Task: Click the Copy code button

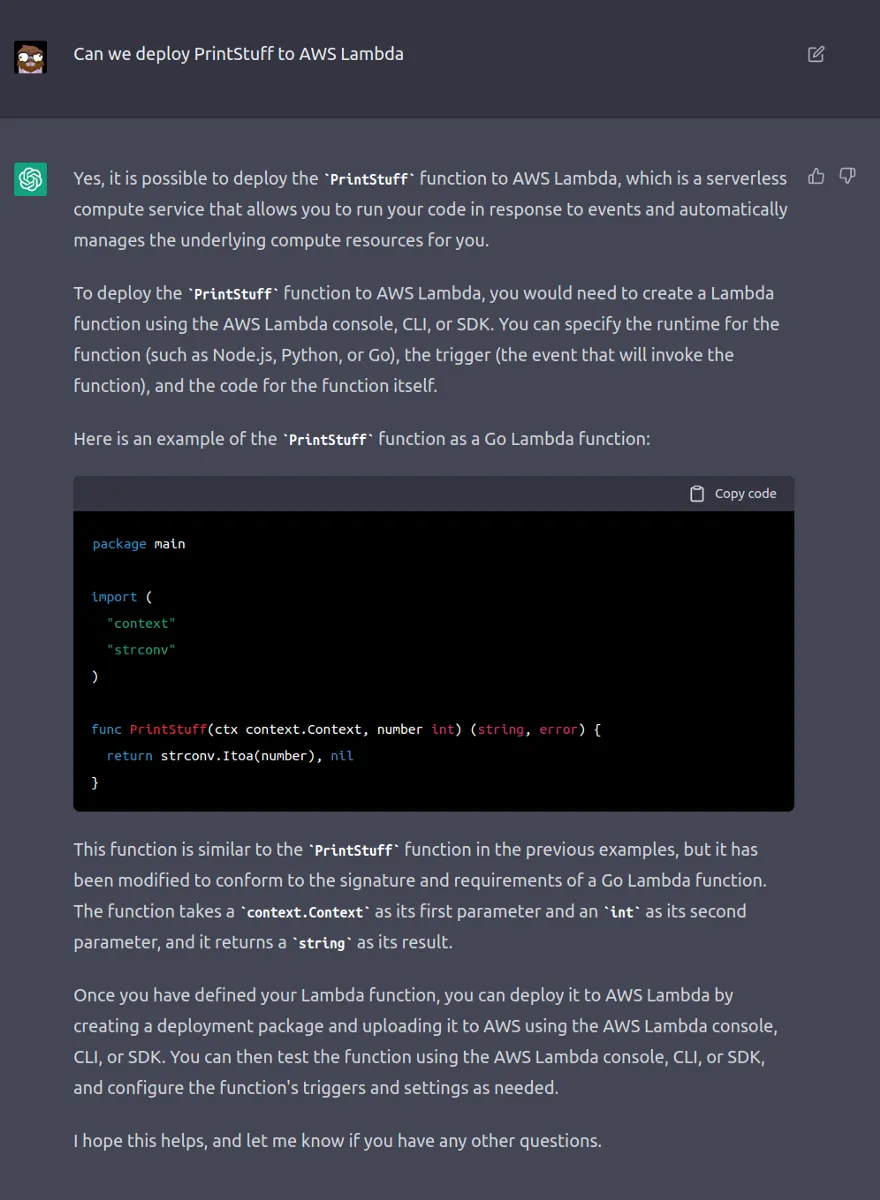Action: [733, 492]
